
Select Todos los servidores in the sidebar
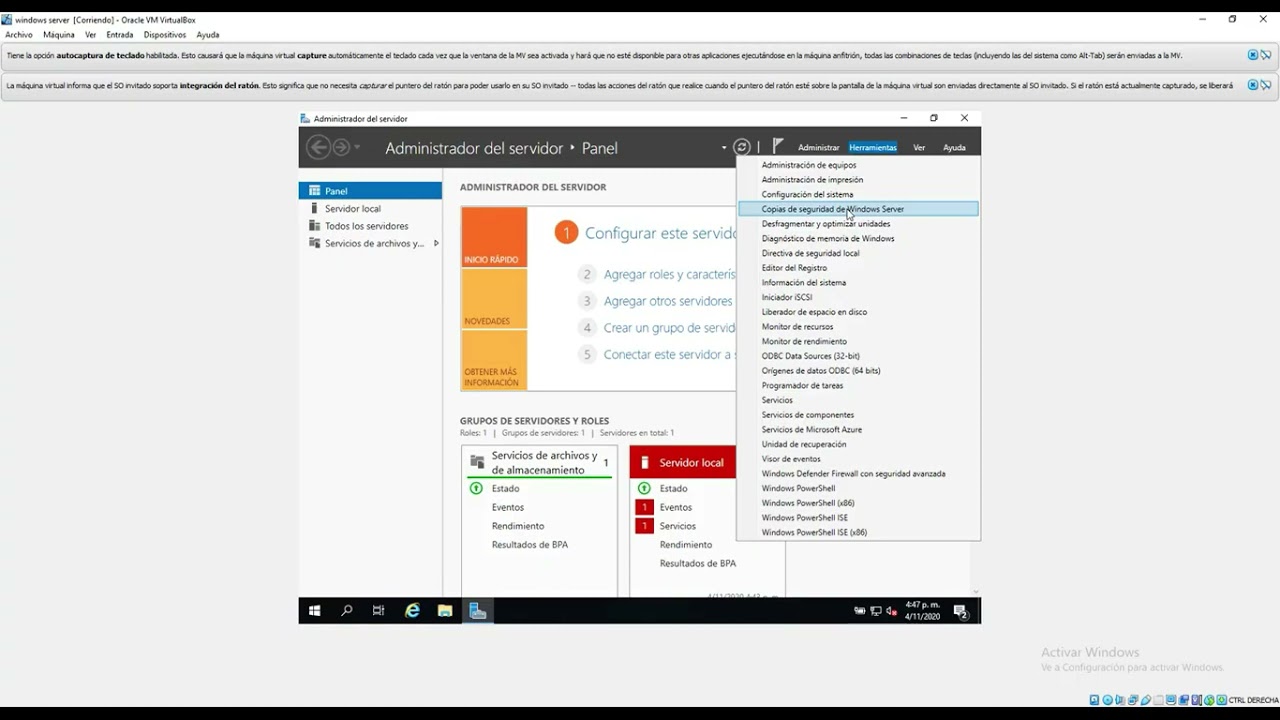point(366,226)
